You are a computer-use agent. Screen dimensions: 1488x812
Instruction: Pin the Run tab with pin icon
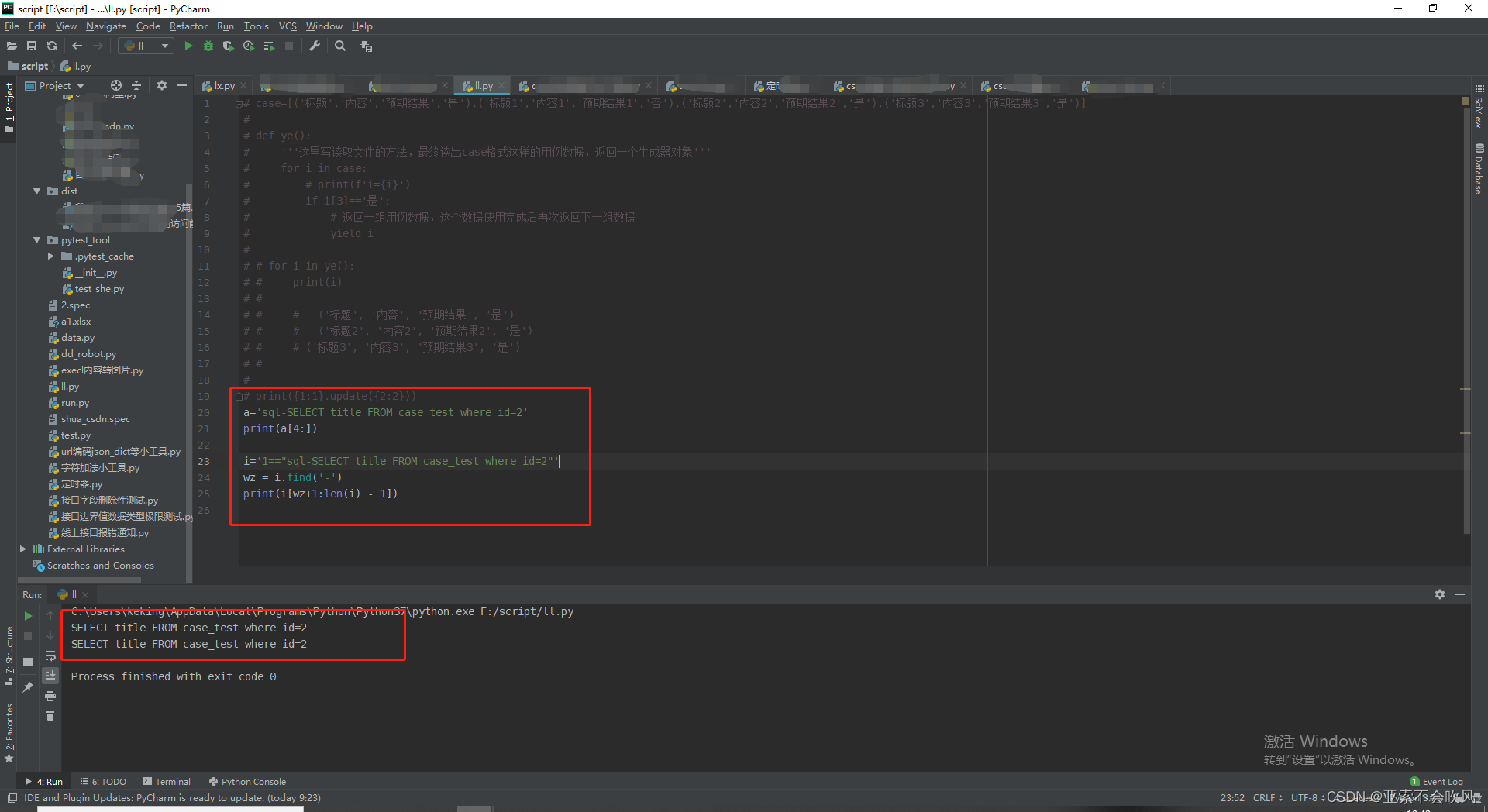pyautogui.click(x=28, y=686)
